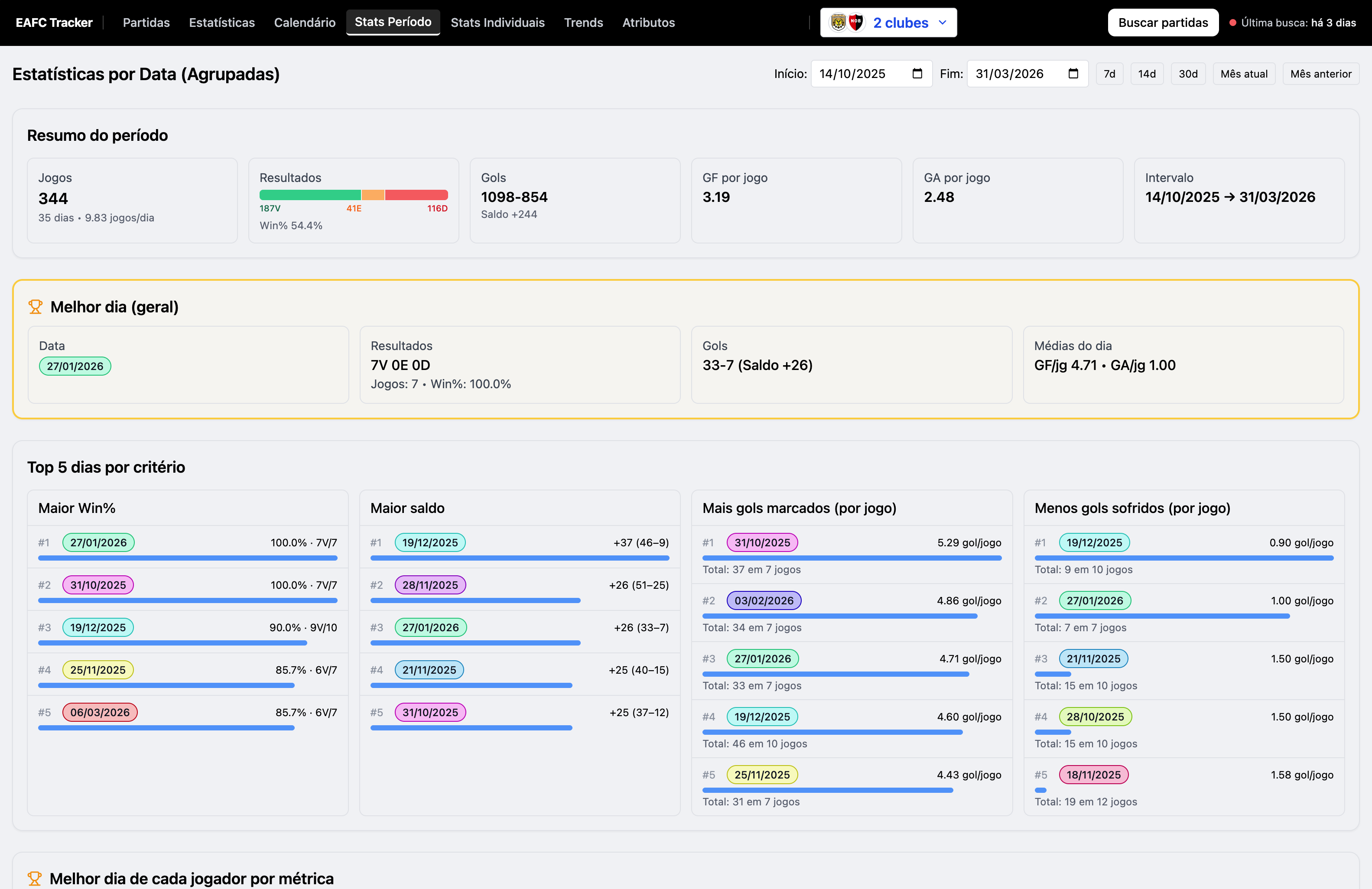Switch to the Partidas tab
This screenshot has height=889, width=1372.
146,23
